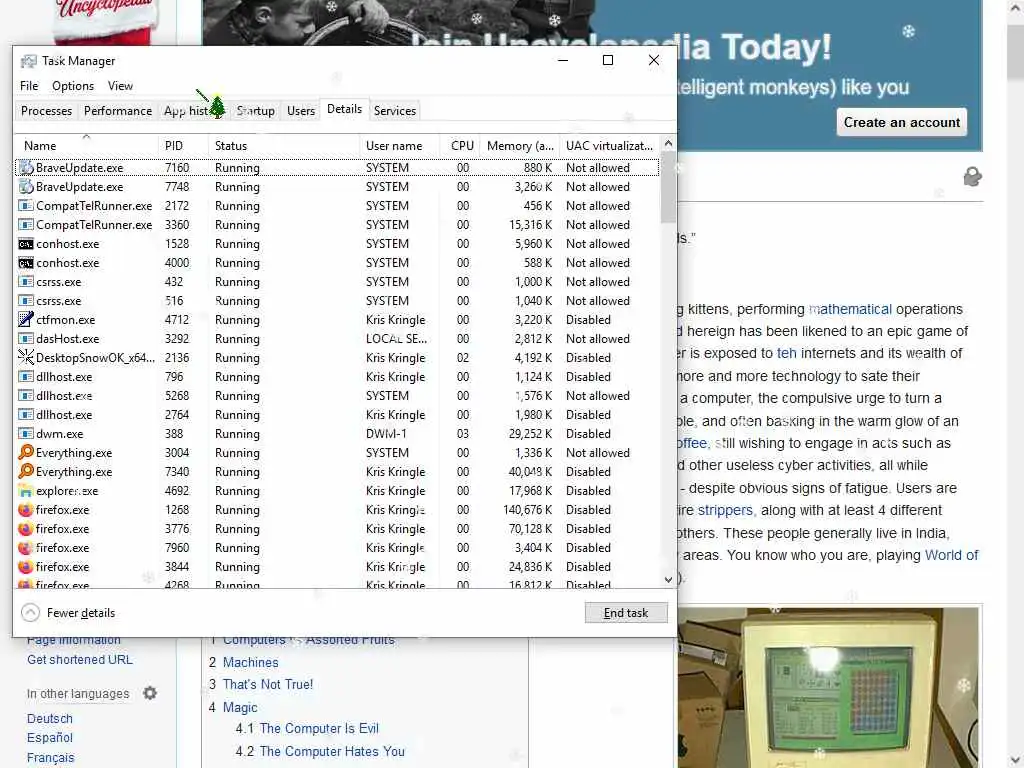
Task: Click the Task Manager title bar icon
Action: click(29, 61)
